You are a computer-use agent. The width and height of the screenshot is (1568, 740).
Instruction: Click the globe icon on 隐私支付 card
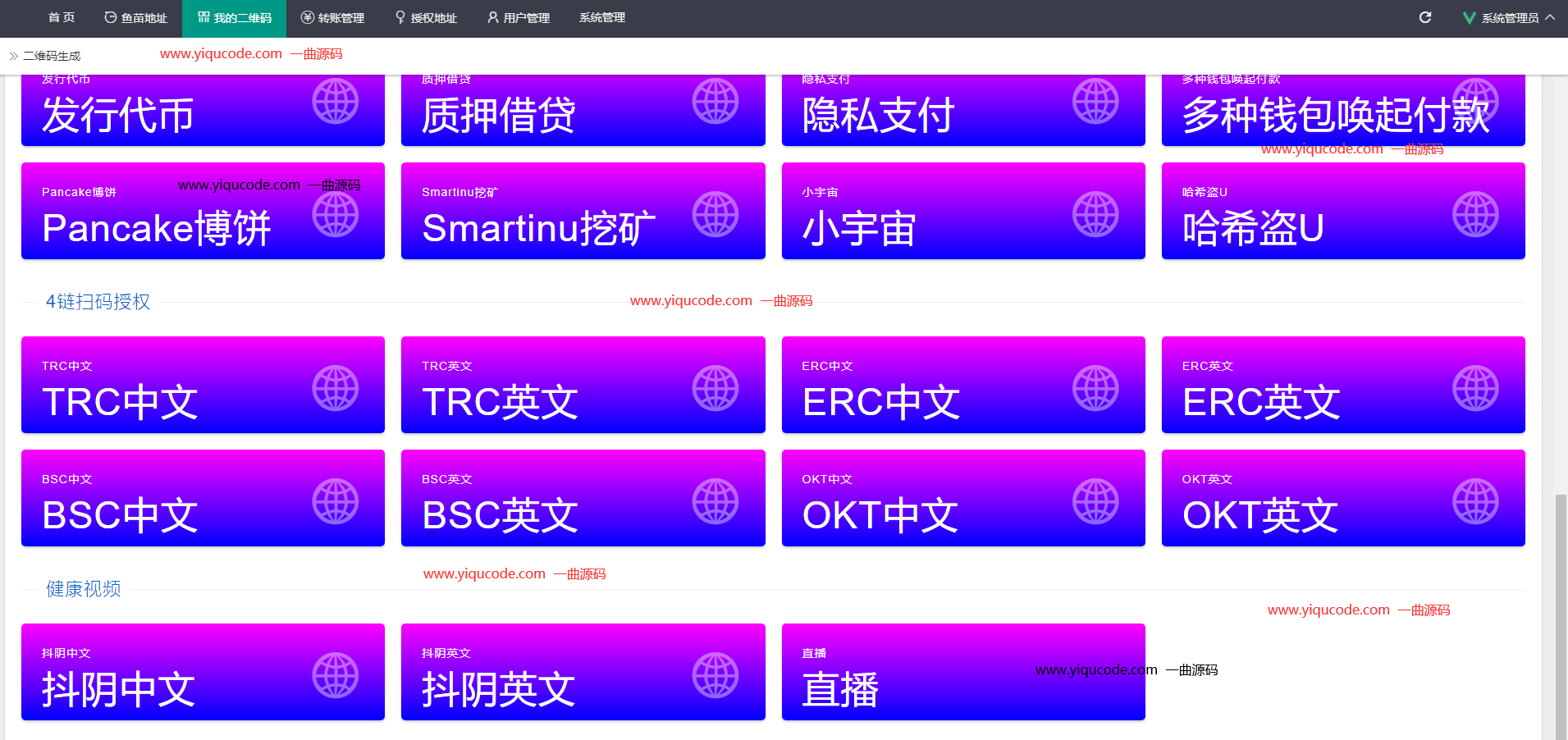tap(1096, 101)
